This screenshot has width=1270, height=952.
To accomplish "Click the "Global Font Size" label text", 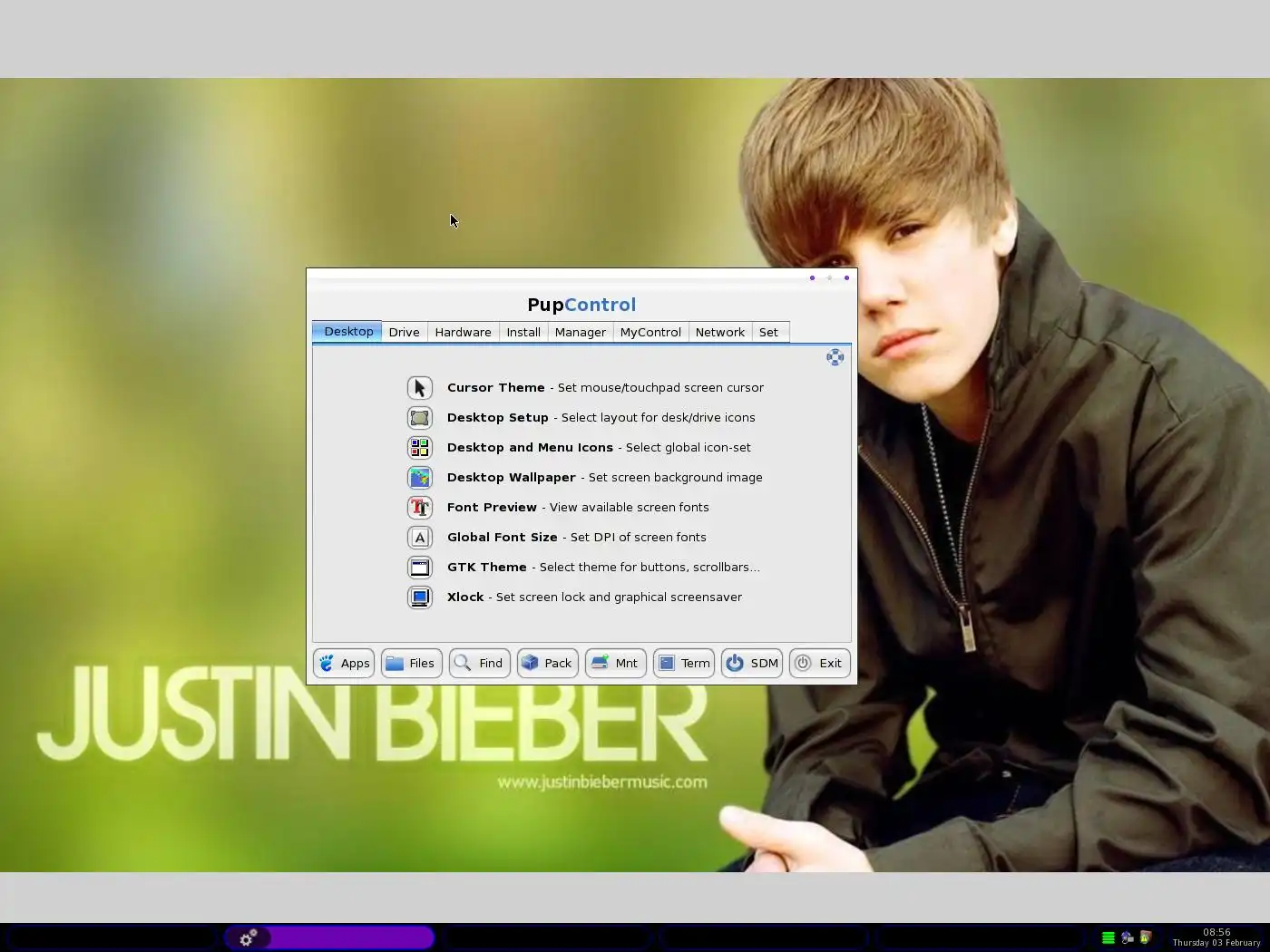I will (x=503, y=538).
